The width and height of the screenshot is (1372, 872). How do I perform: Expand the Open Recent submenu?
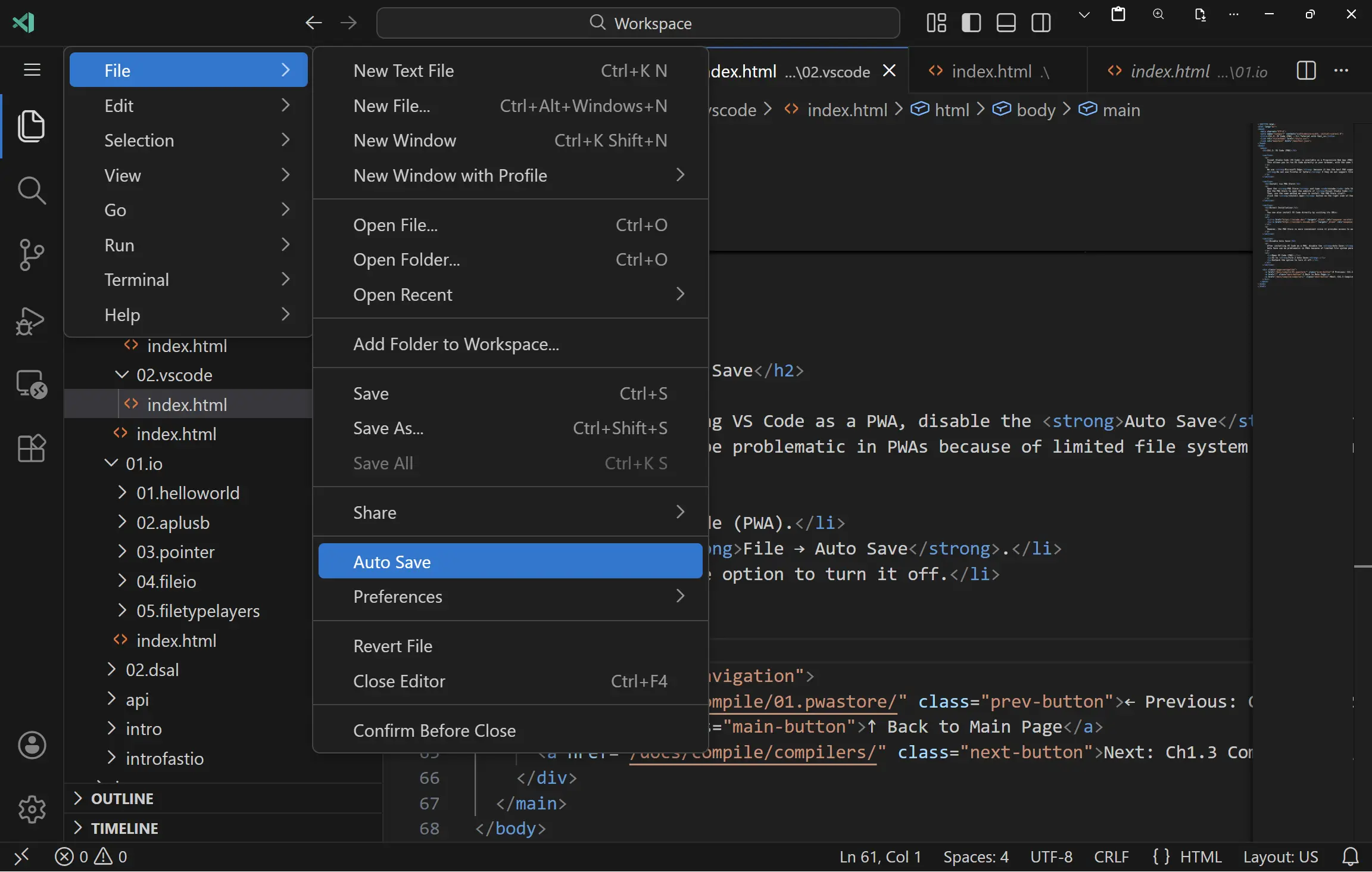click(403, 294)
